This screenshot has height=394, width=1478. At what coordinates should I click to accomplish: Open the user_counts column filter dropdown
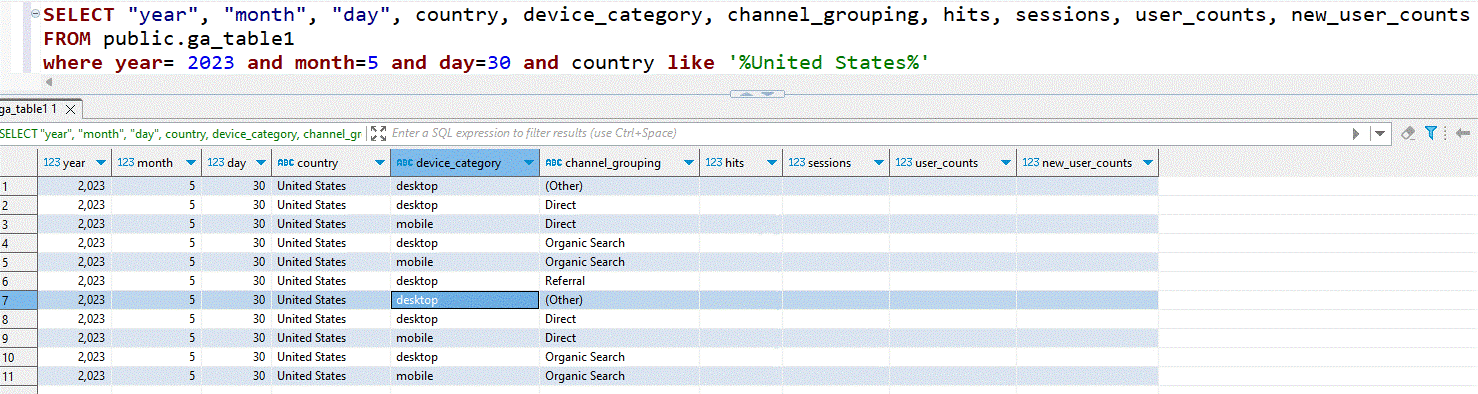(x=1006, y=163)
